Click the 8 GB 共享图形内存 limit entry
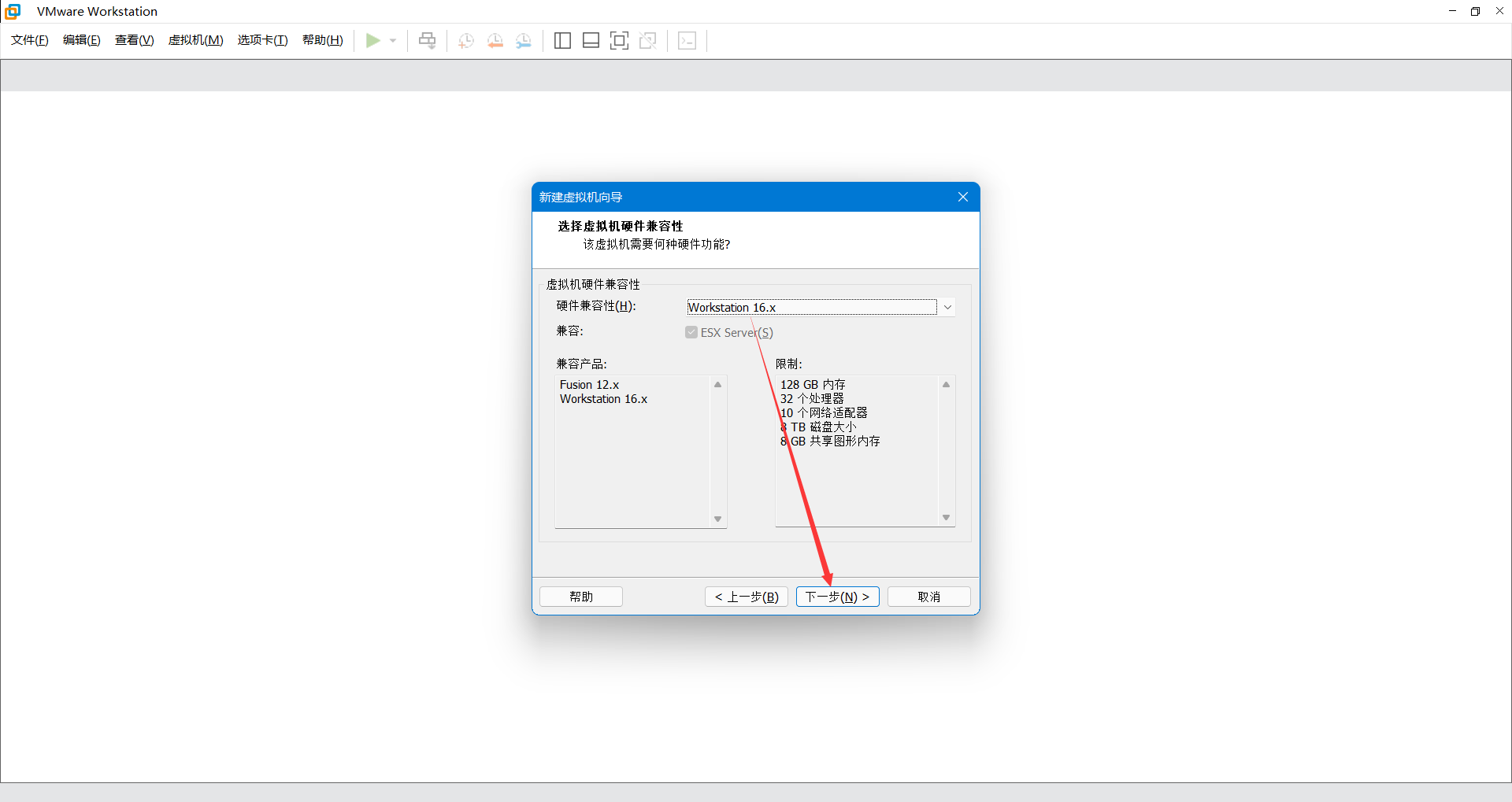The width and height of the screenshot is (1512, 802). pos(830,442)
